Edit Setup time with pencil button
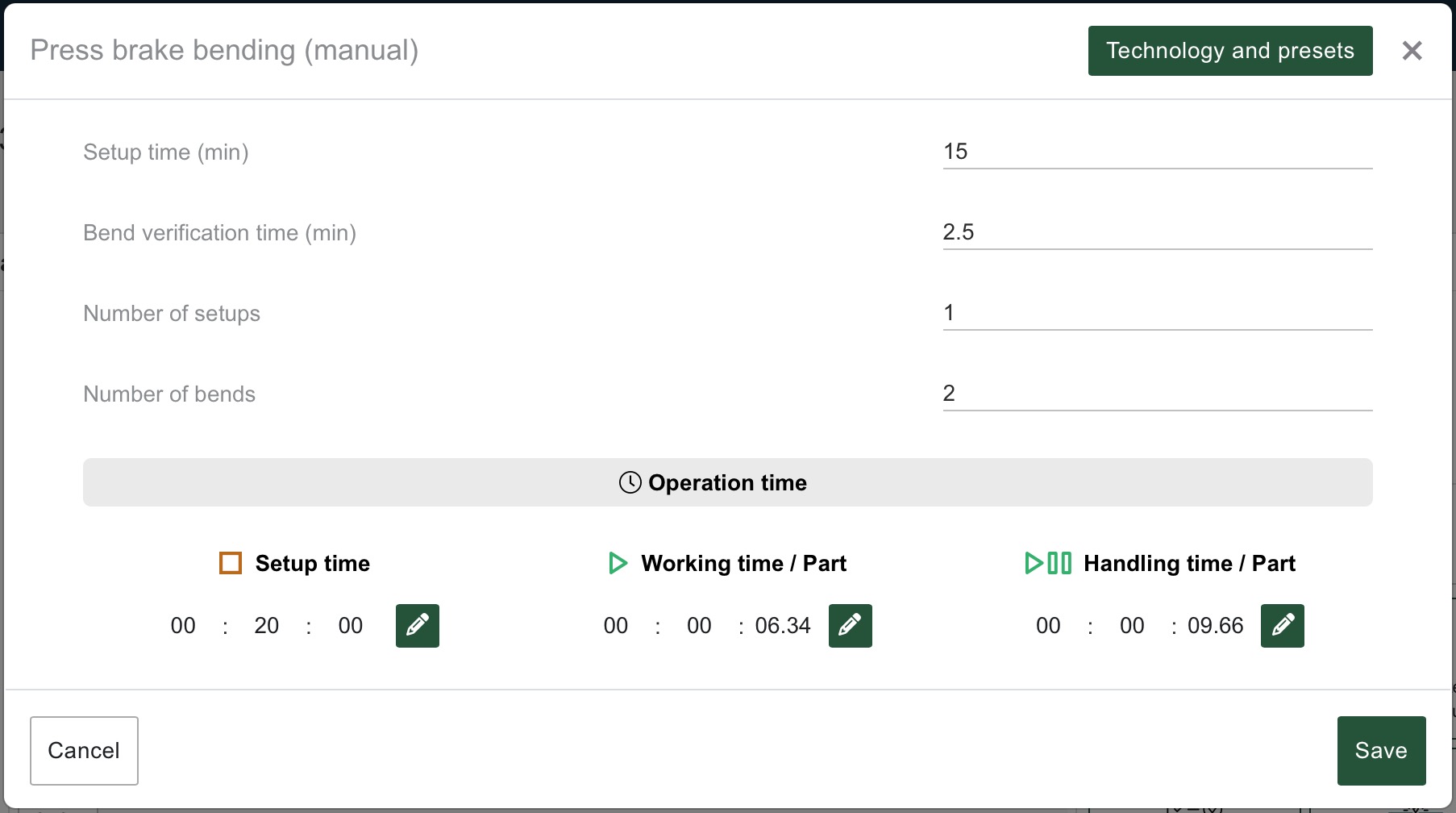 click(x=417, y=626)
